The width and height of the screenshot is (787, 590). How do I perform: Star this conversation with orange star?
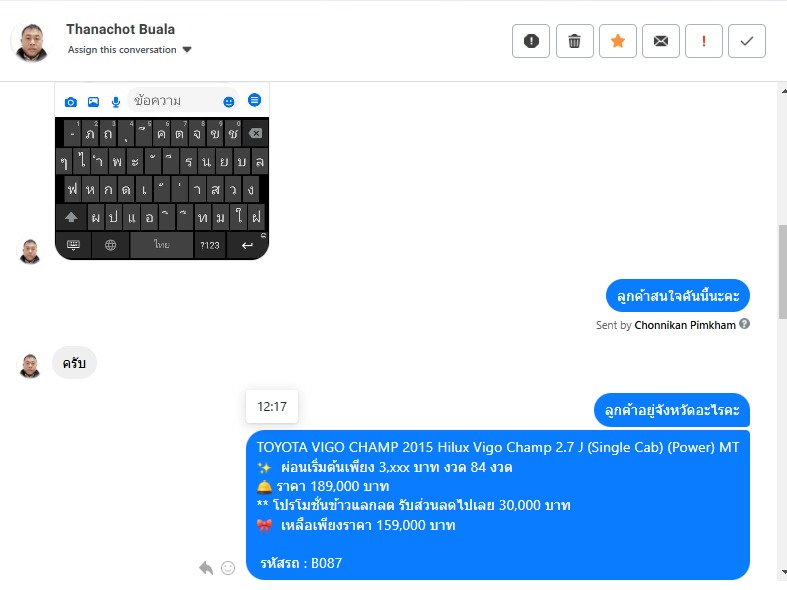[618, 41]
